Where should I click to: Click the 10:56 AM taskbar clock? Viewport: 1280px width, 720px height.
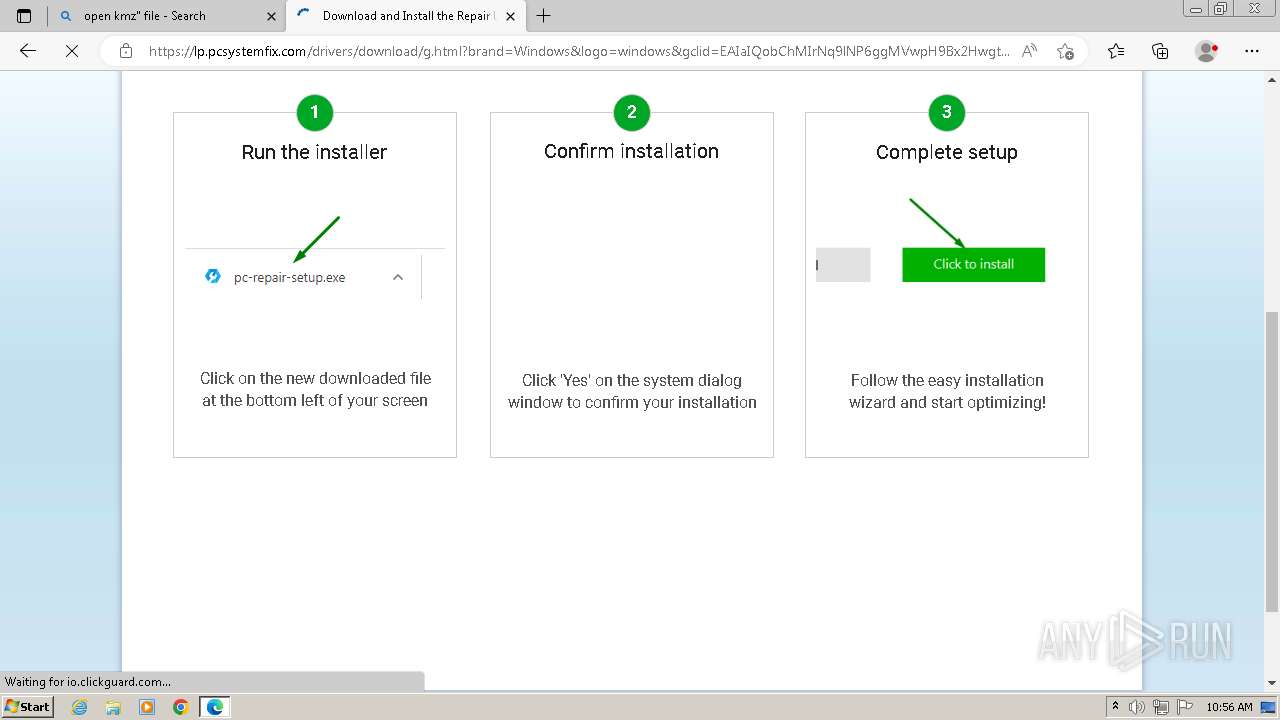pos(1229,707)
